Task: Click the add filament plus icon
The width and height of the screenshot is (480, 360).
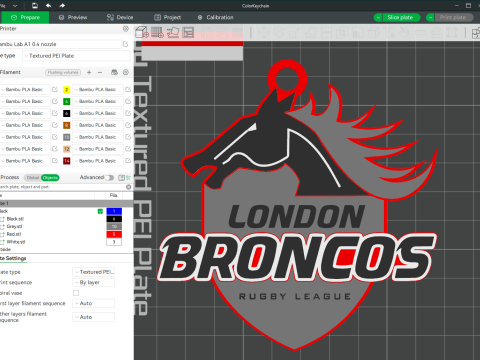Action: point(89,72)
